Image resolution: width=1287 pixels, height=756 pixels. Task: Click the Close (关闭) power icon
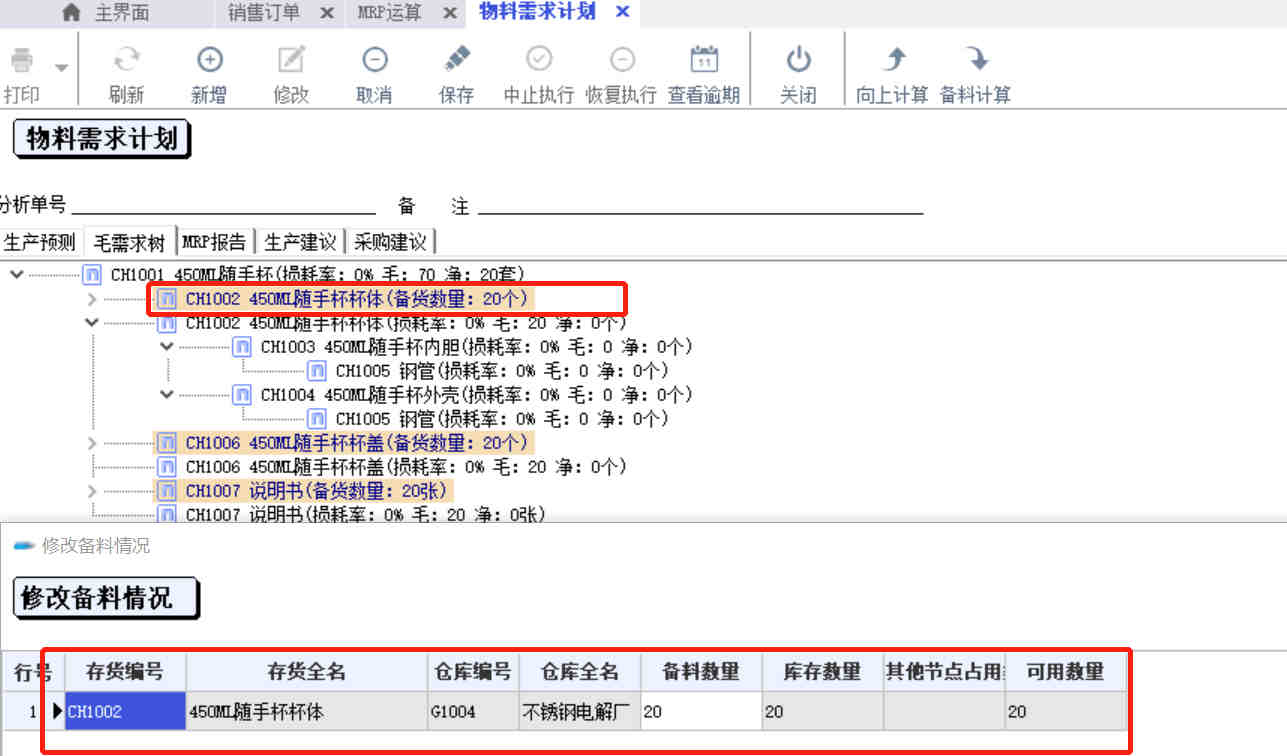798,60
